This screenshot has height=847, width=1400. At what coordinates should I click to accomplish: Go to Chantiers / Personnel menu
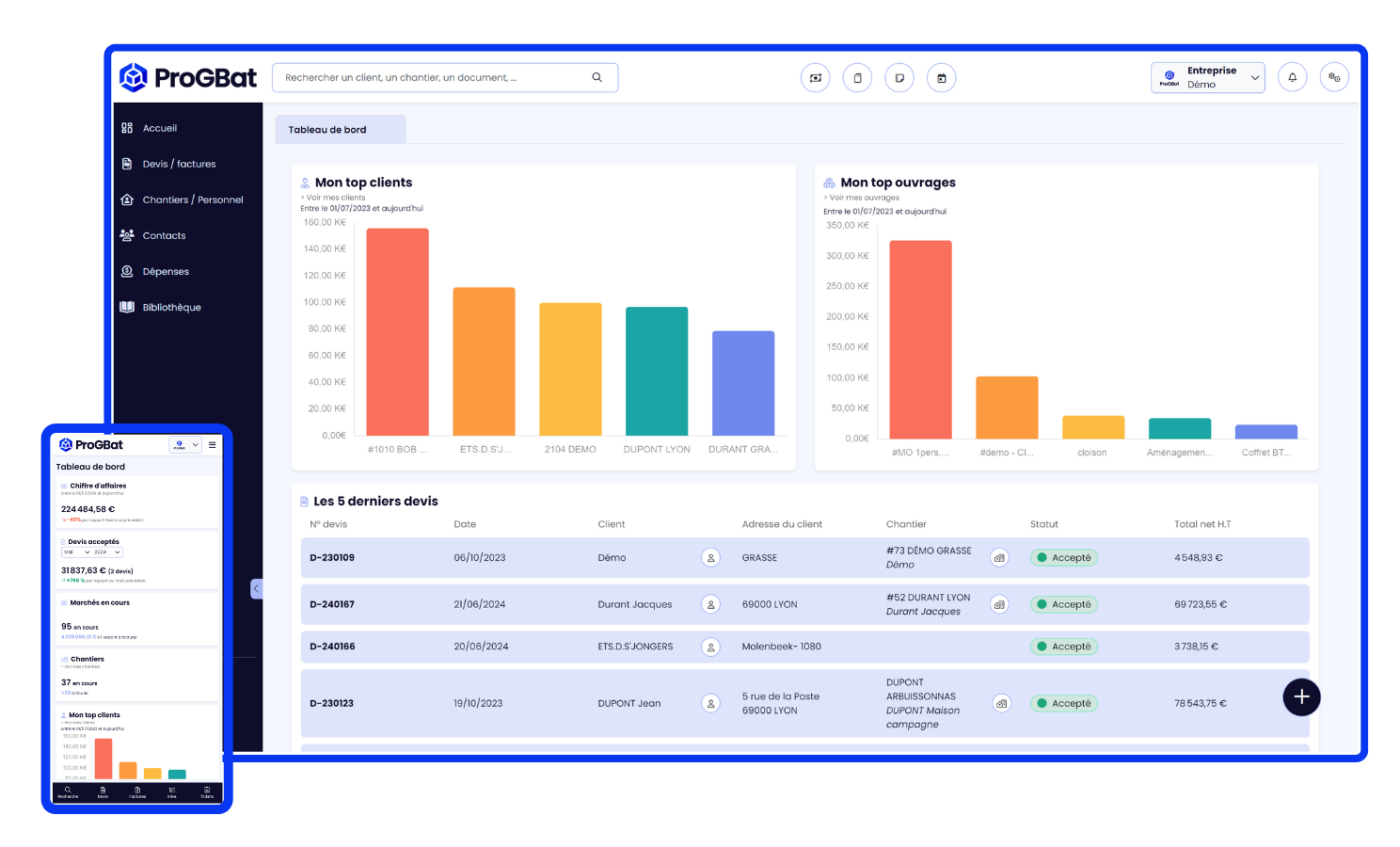click(192, 200)
